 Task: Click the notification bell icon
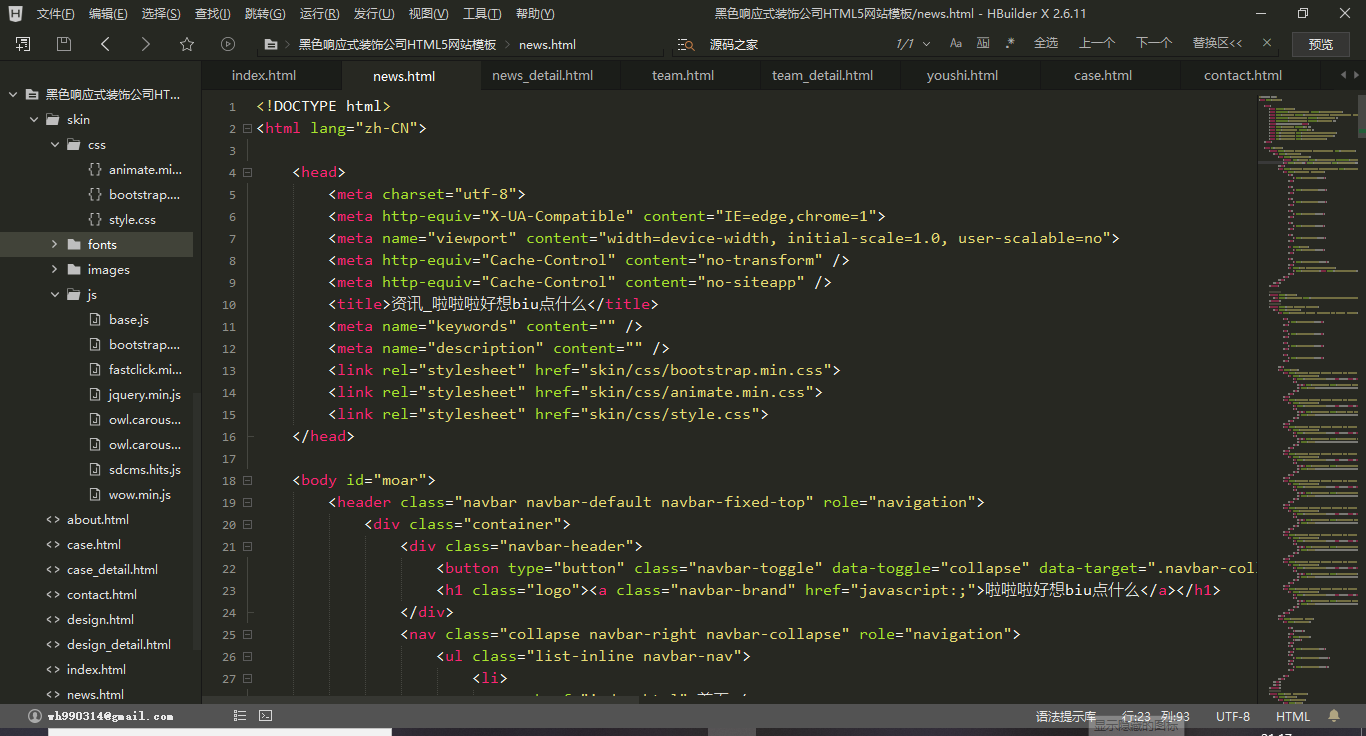(1334, 716)
